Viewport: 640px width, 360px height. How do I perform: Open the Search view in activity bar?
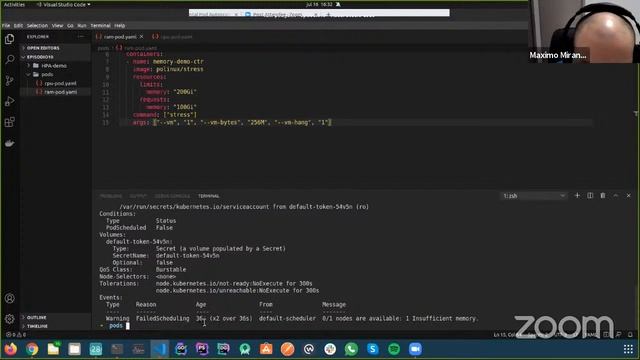[x=9, y=60]
